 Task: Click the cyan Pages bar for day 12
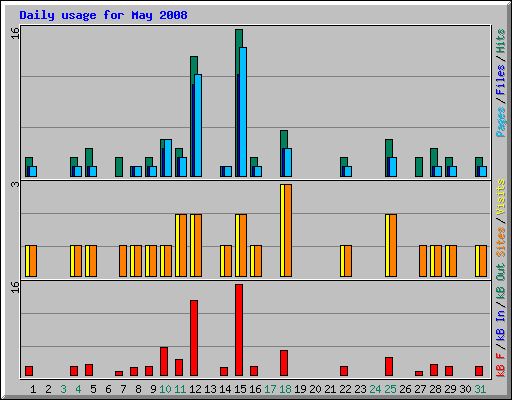point(198,126)
